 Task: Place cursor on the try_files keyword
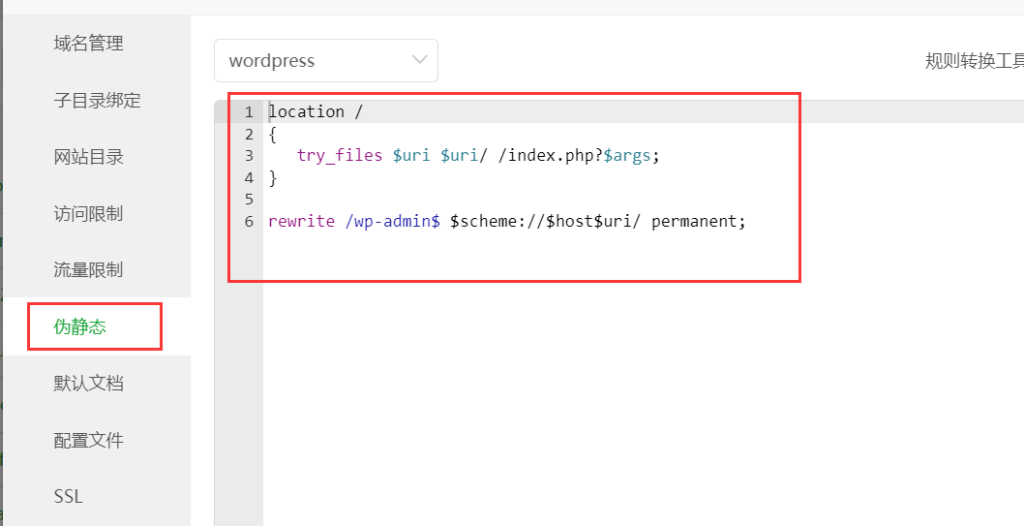(340, 156)
